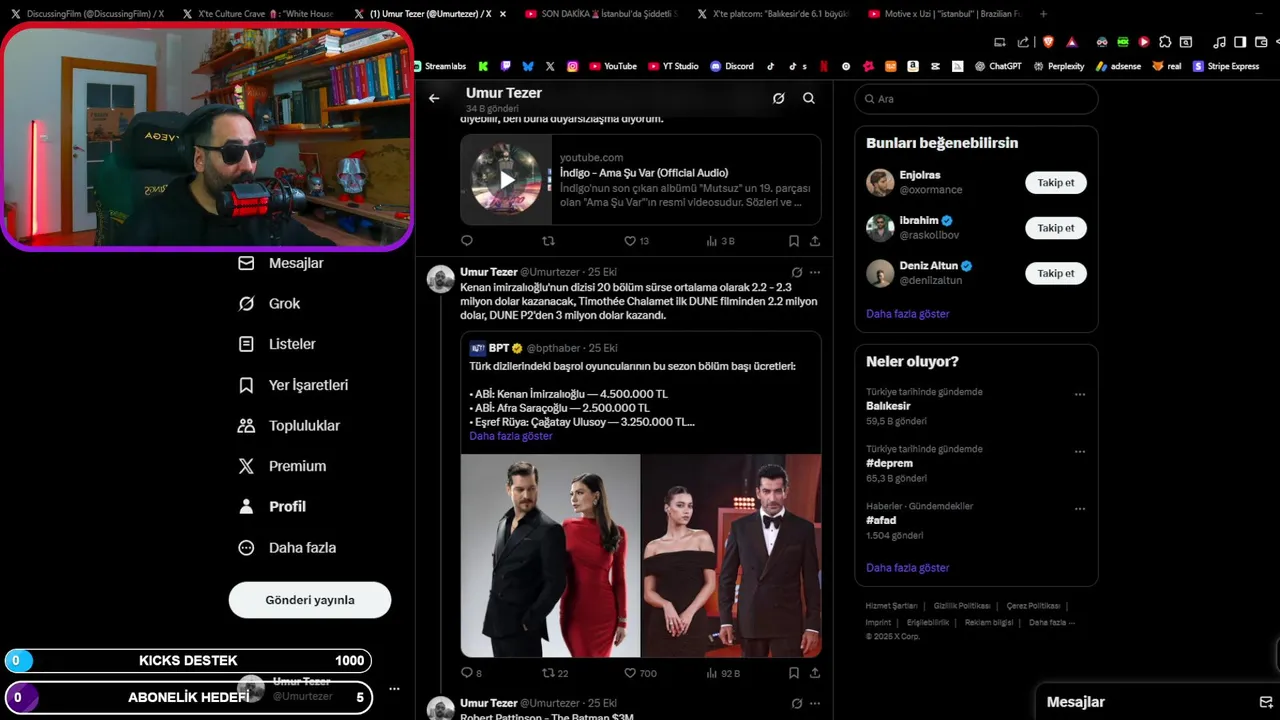Screen dimensions: 1280x720
Task: Reply to the İndigo post with 13 likes
Action: [467, 241]
